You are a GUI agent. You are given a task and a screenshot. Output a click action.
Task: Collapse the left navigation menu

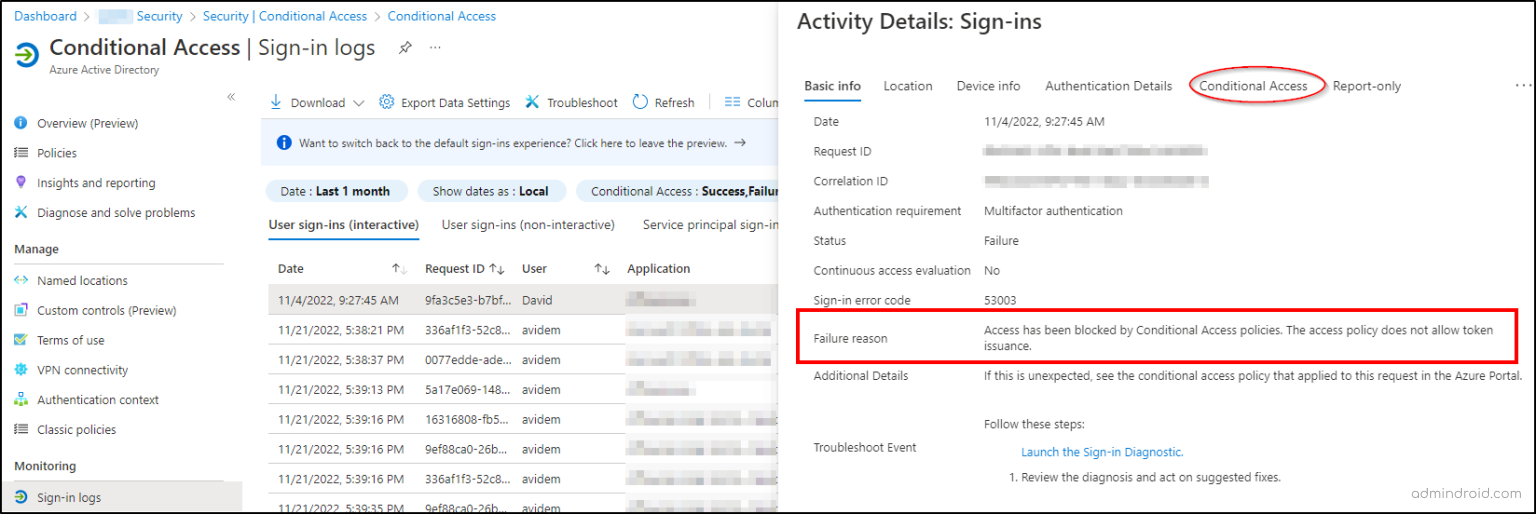click(x=231, y=97)
